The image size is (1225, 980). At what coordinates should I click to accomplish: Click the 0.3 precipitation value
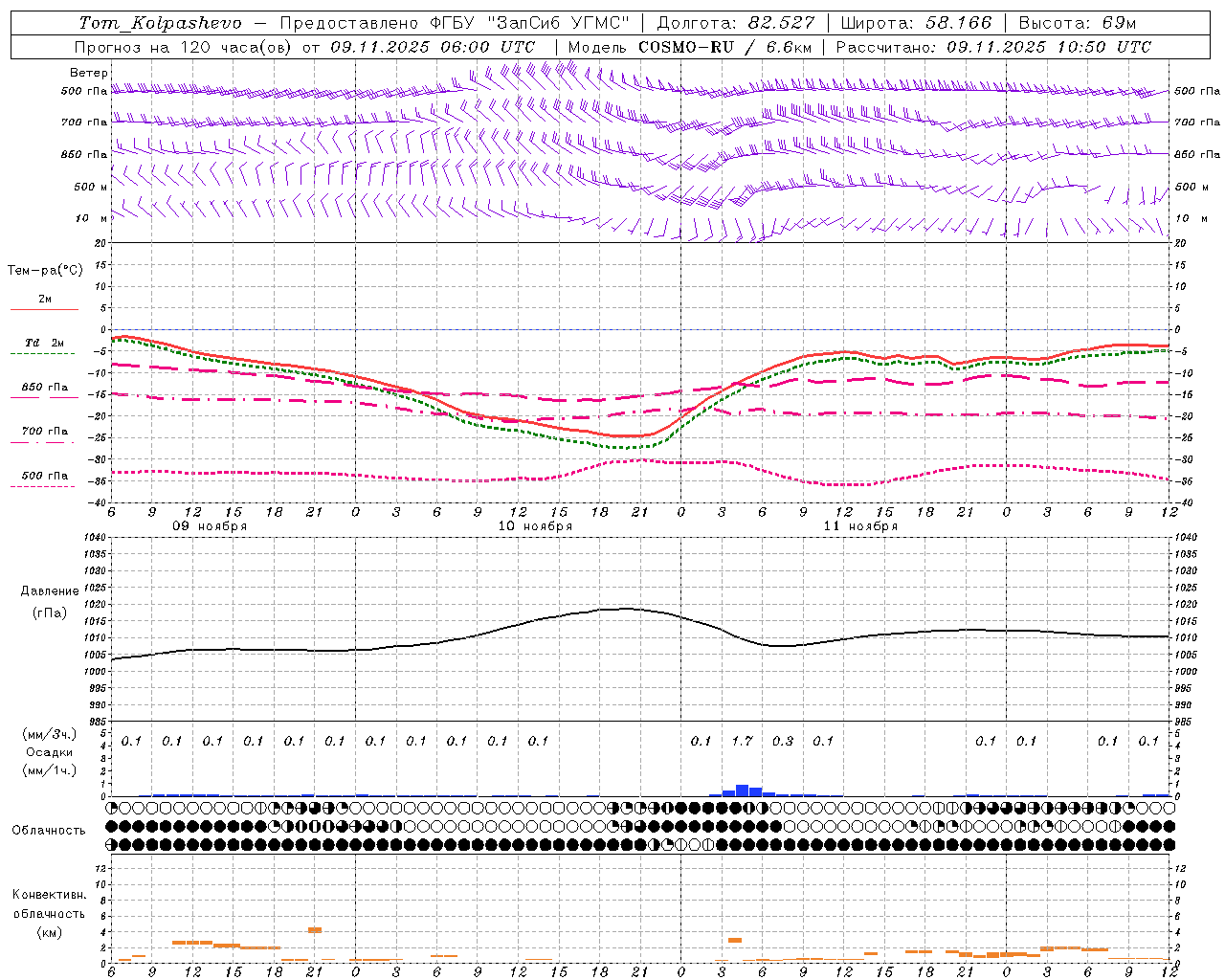783,741
